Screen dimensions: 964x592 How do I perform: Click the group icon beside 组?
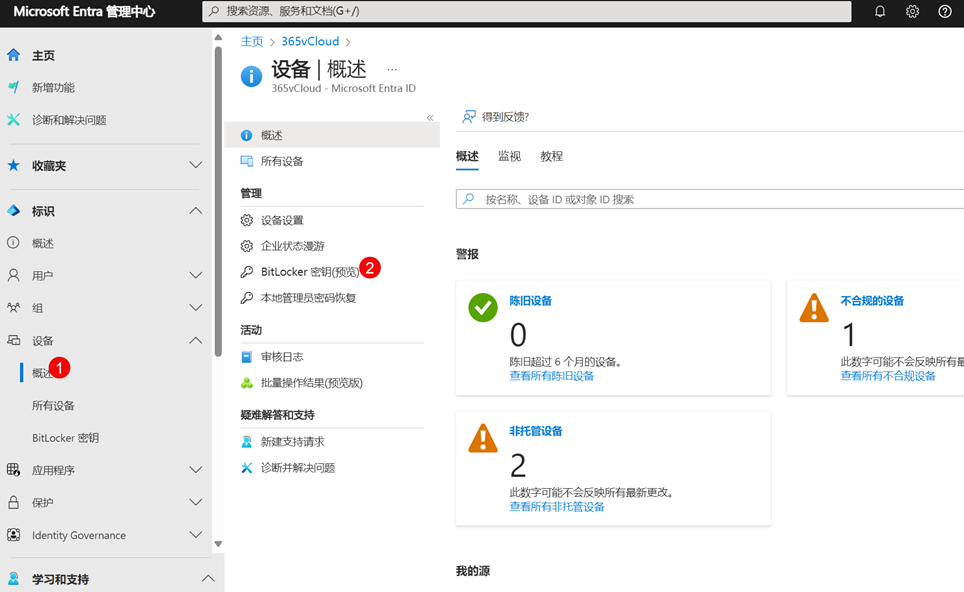tap(13, 307)
